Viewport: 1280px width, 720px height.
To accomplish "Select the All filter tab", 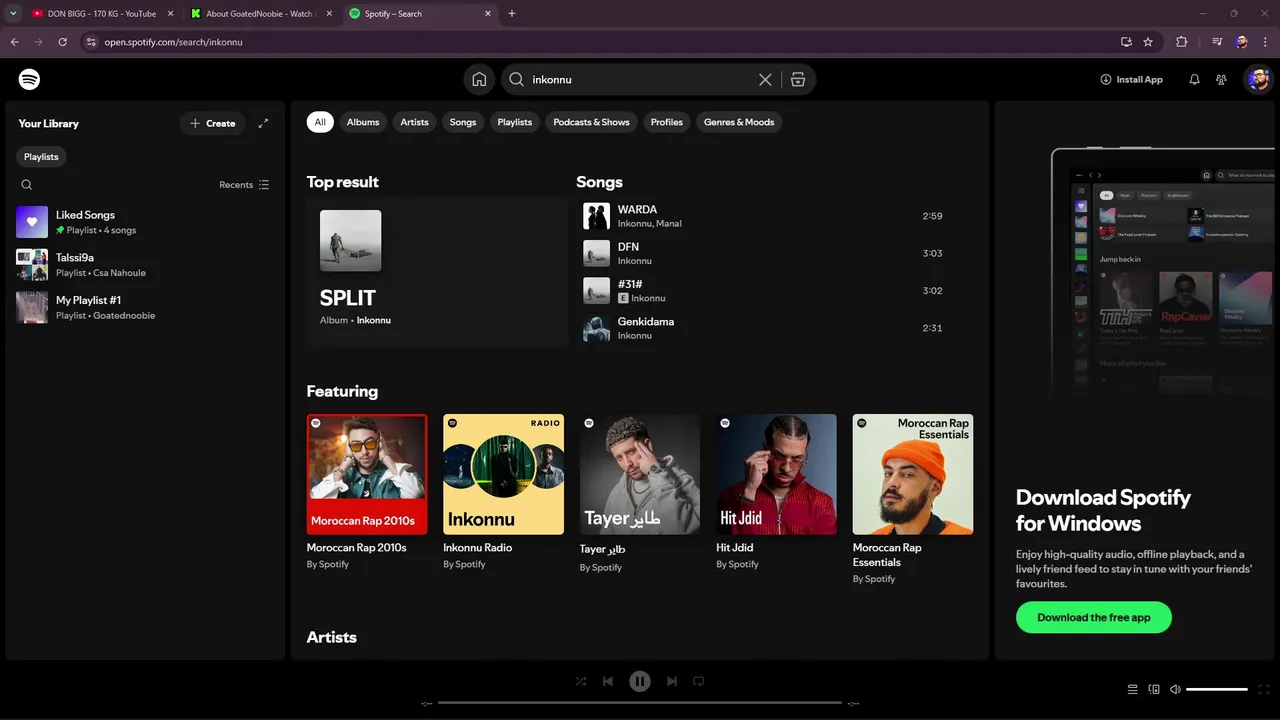I will pyautogui.click(x=320, y=122).
